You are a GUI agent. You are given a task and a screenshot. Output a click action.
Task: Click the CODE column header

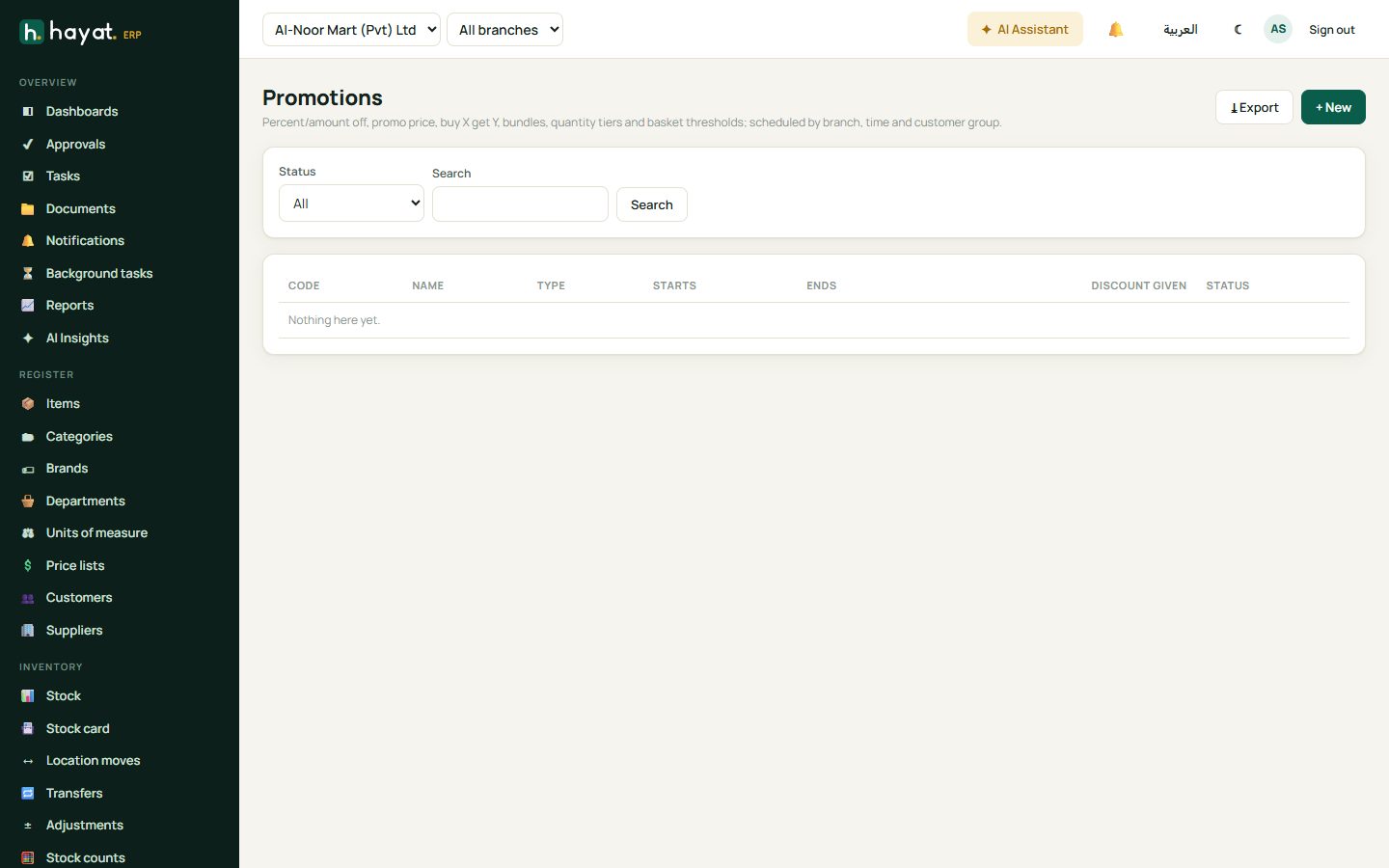pos(304,285)
